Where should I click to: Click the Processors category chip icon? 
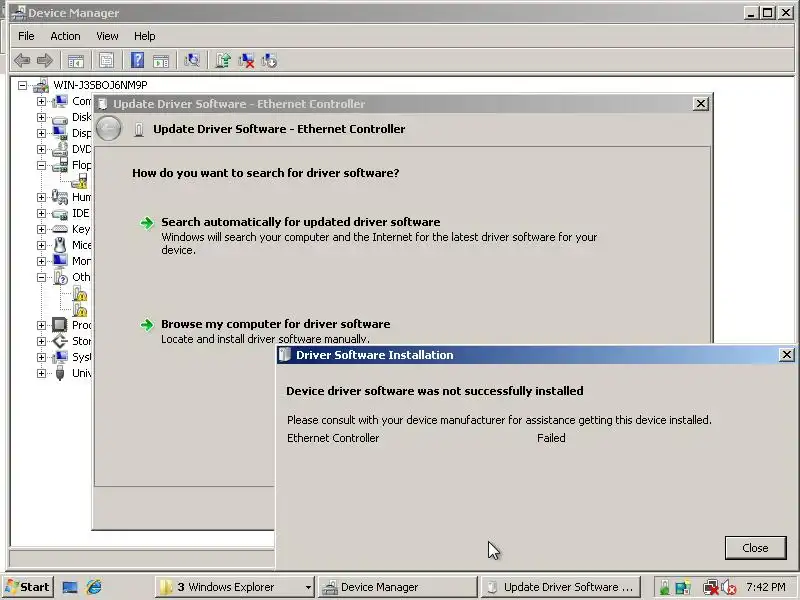(60, 325)
